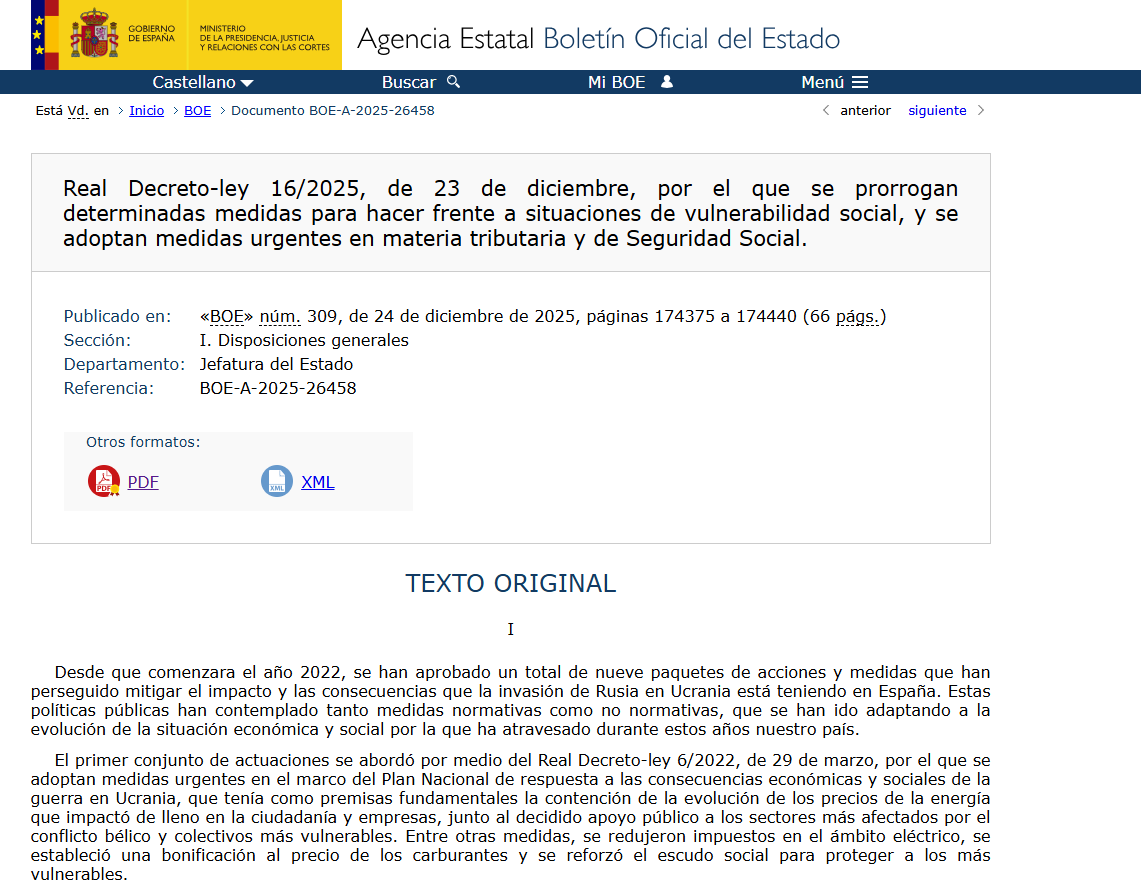Open the PDF format link

[143, 482]
